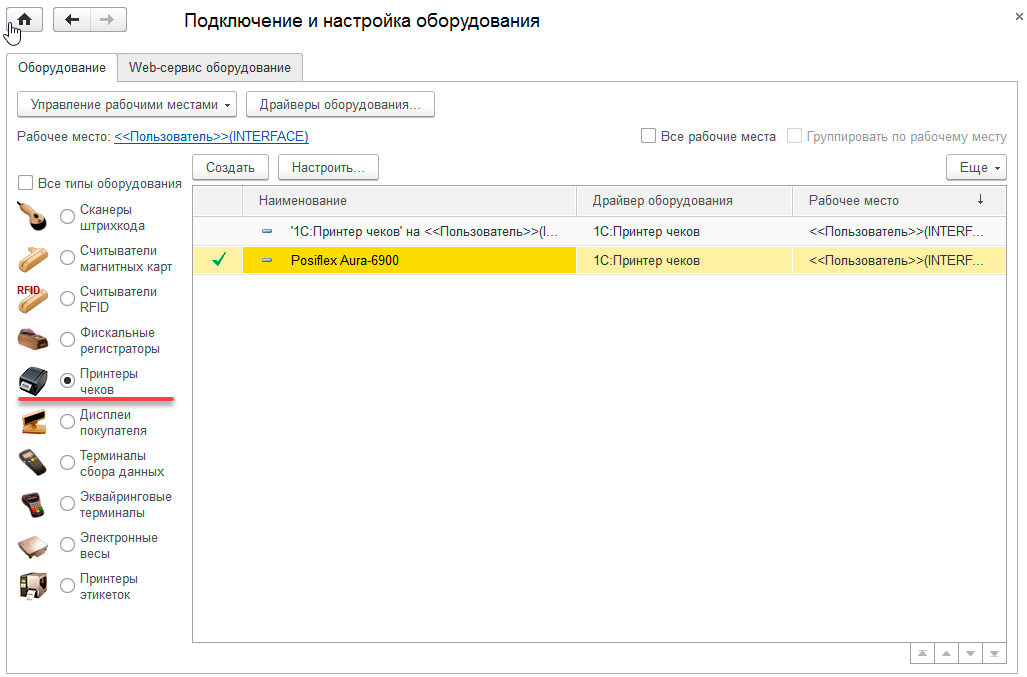Click the data collection terminal icon

tap(32, 463)
